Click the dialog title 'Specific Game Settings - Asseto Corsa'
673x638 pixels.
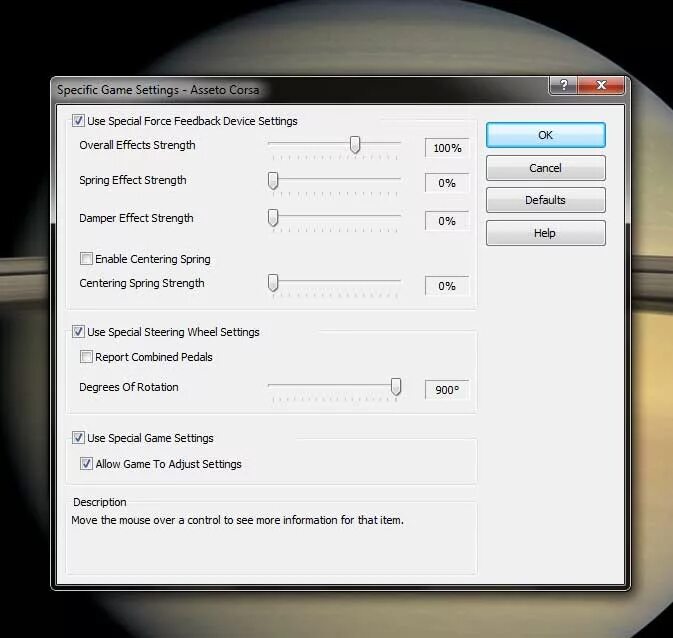coord(158,90)
